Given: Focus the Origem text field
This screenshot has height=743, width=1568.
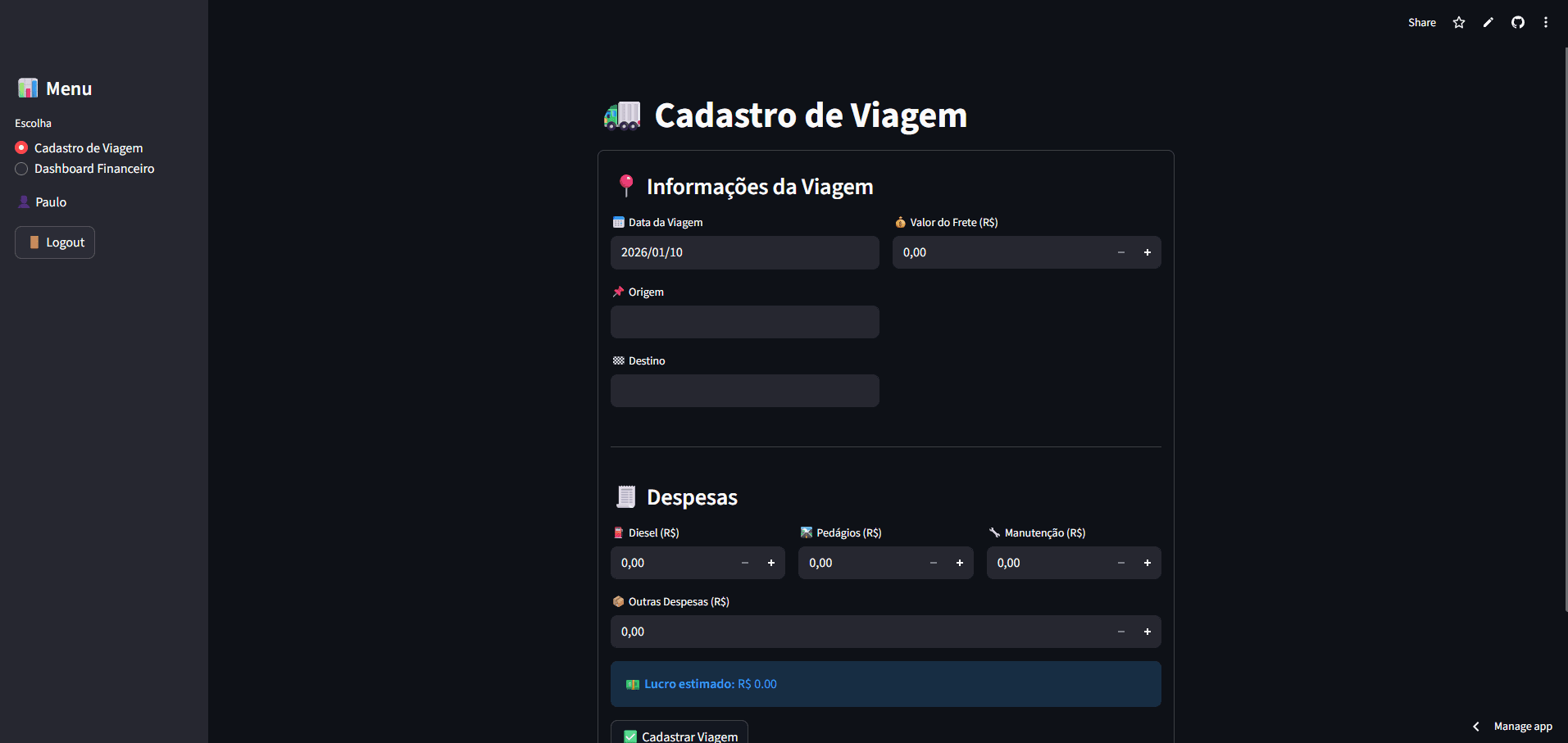Looking at the screenshot, I should (x=744, y=322).
